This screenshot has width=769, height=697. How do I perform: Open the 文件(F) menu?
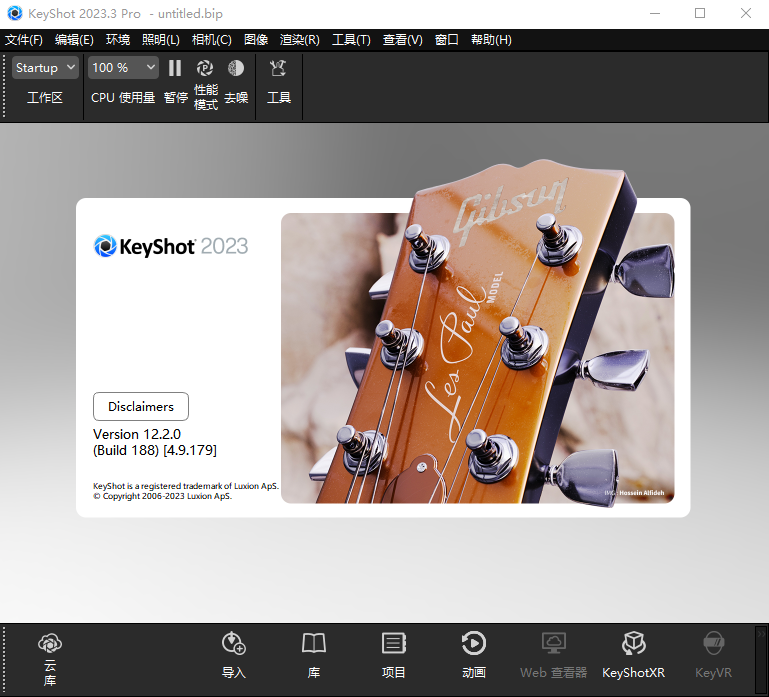click(x=24, y=40)
